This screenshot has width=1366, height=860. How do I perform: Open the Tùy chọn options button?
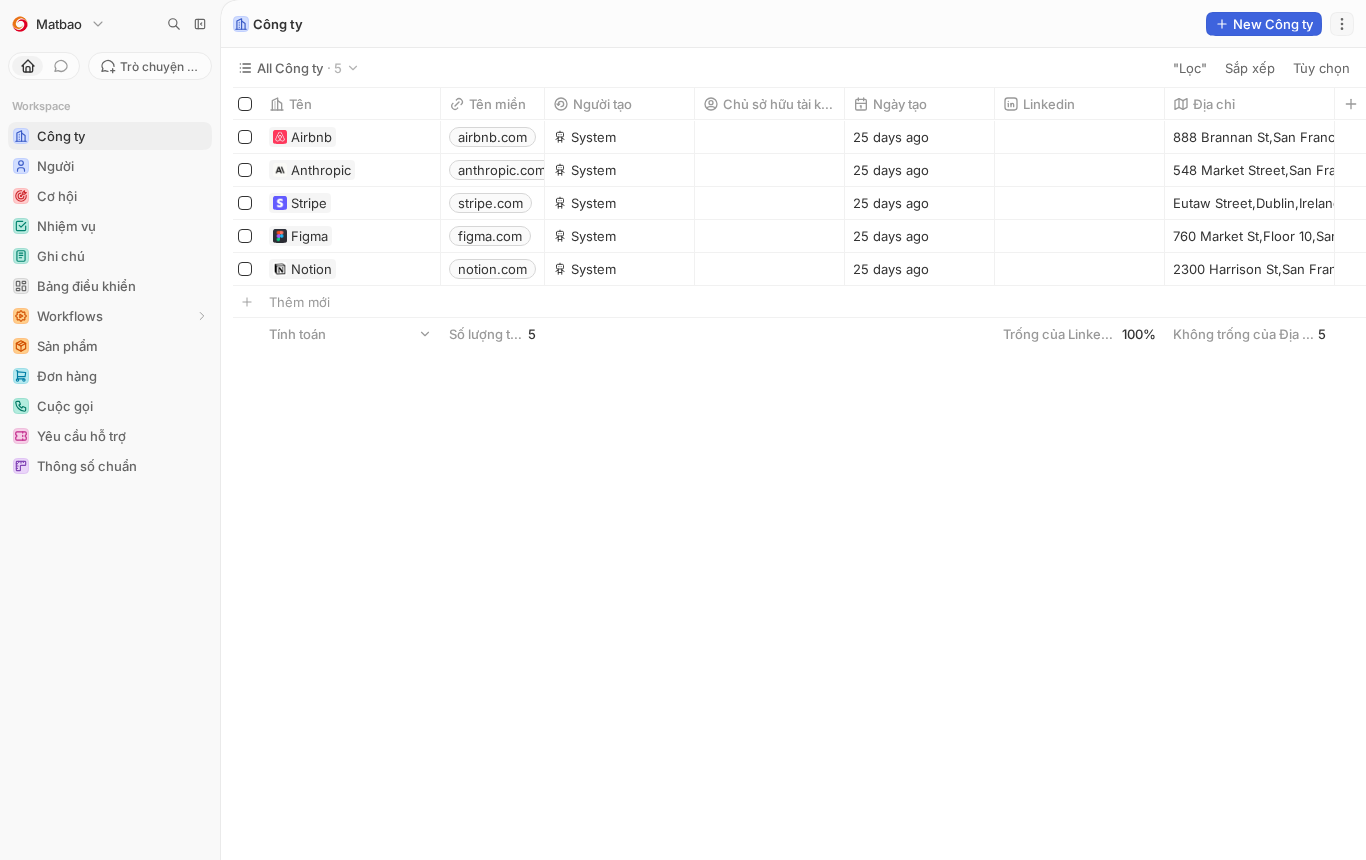coord(1321,68)
